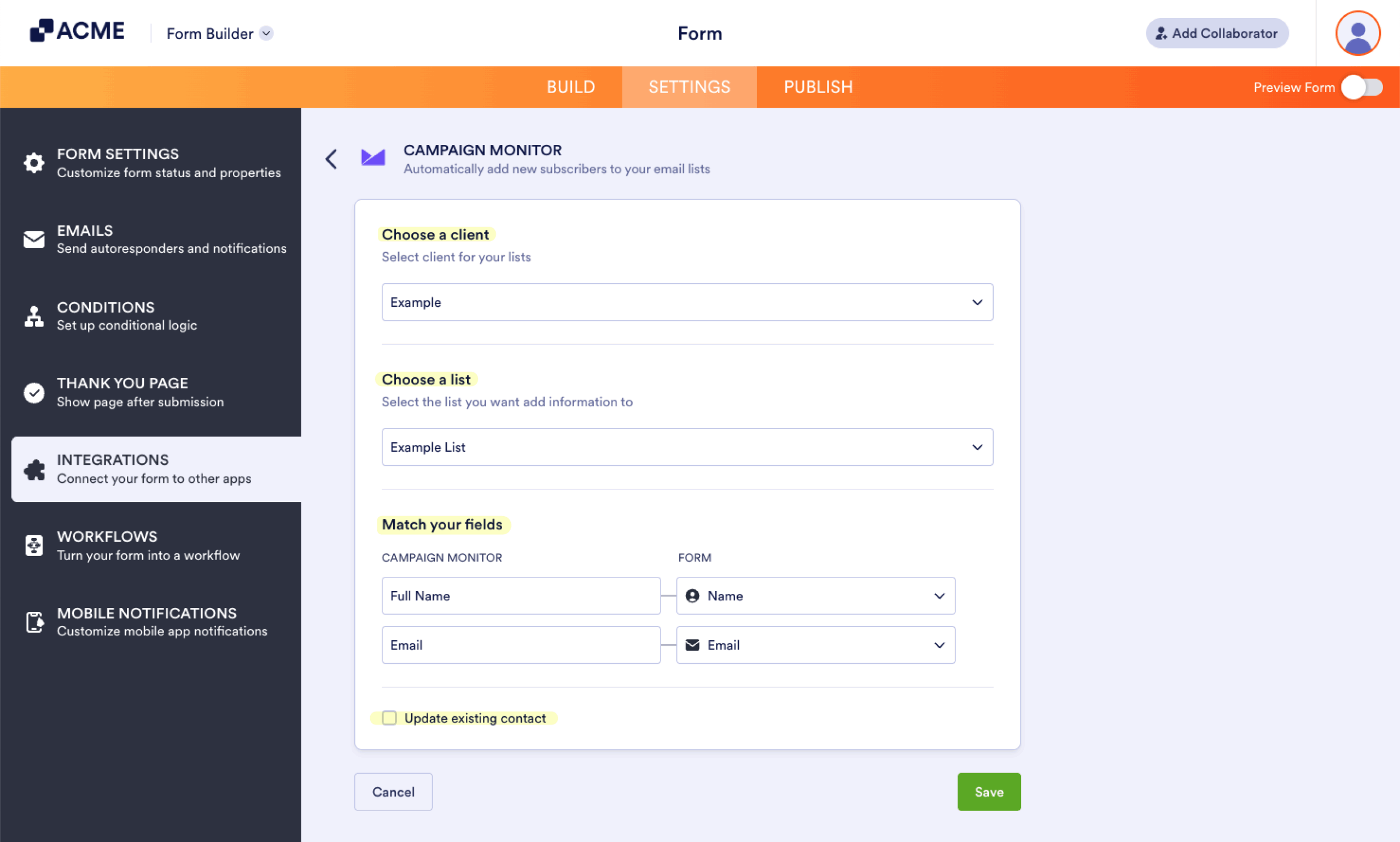Viewport: 1400px width, 842px height.
Task: Click the Mobile Notifications phone icon
Action: pyautogui.click(x=33, y=622)
